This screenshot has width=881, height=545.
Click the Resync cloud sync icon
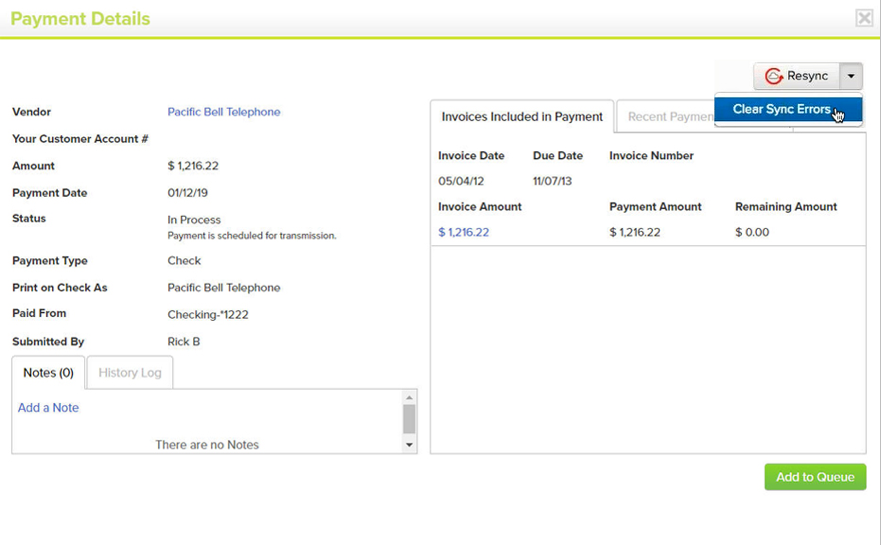click(x=774, y=76)
